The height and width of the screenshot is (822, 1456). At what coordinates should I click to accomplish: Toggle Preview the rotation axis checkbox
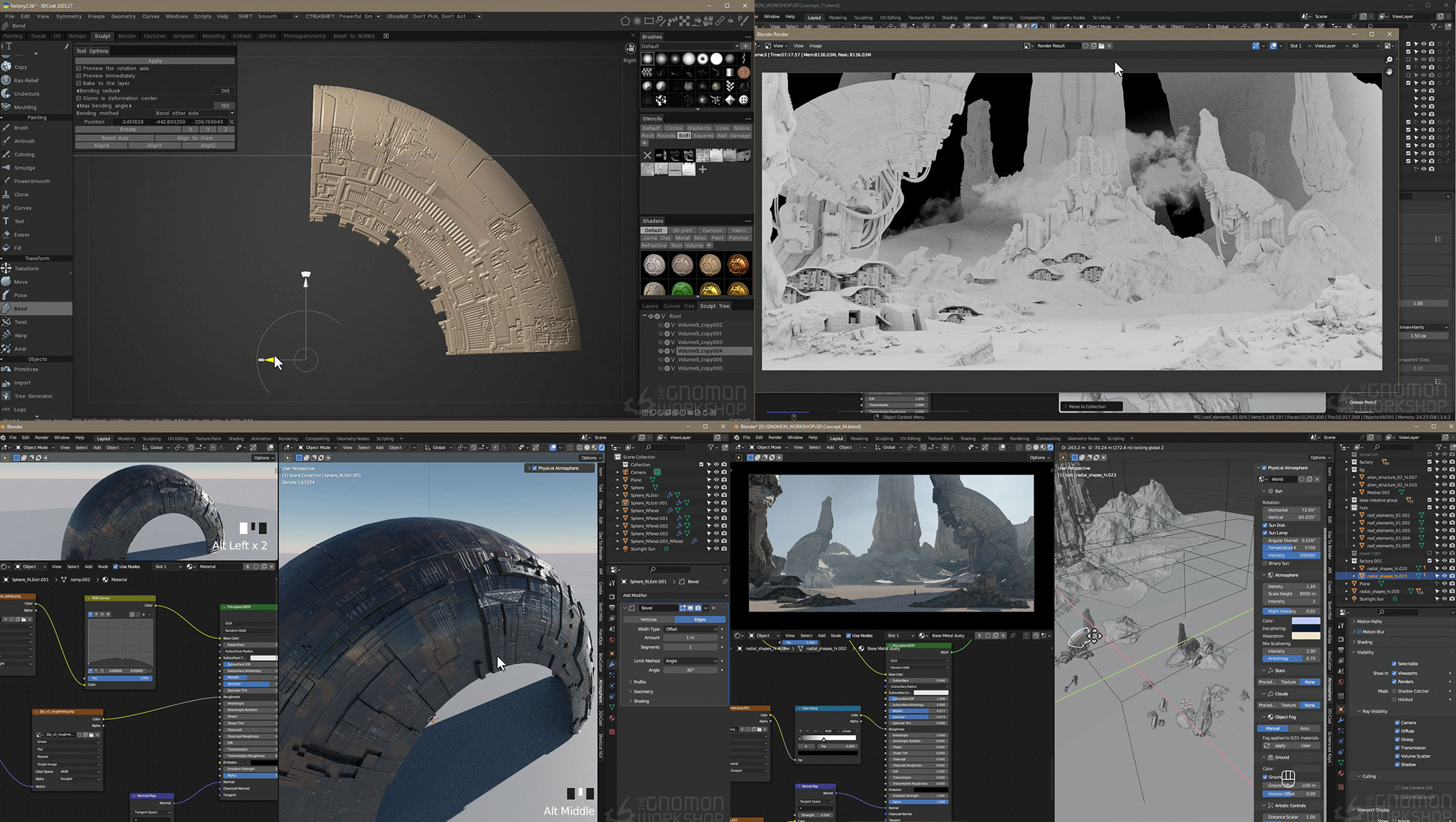pyautogui.click(x=79, y=68)
